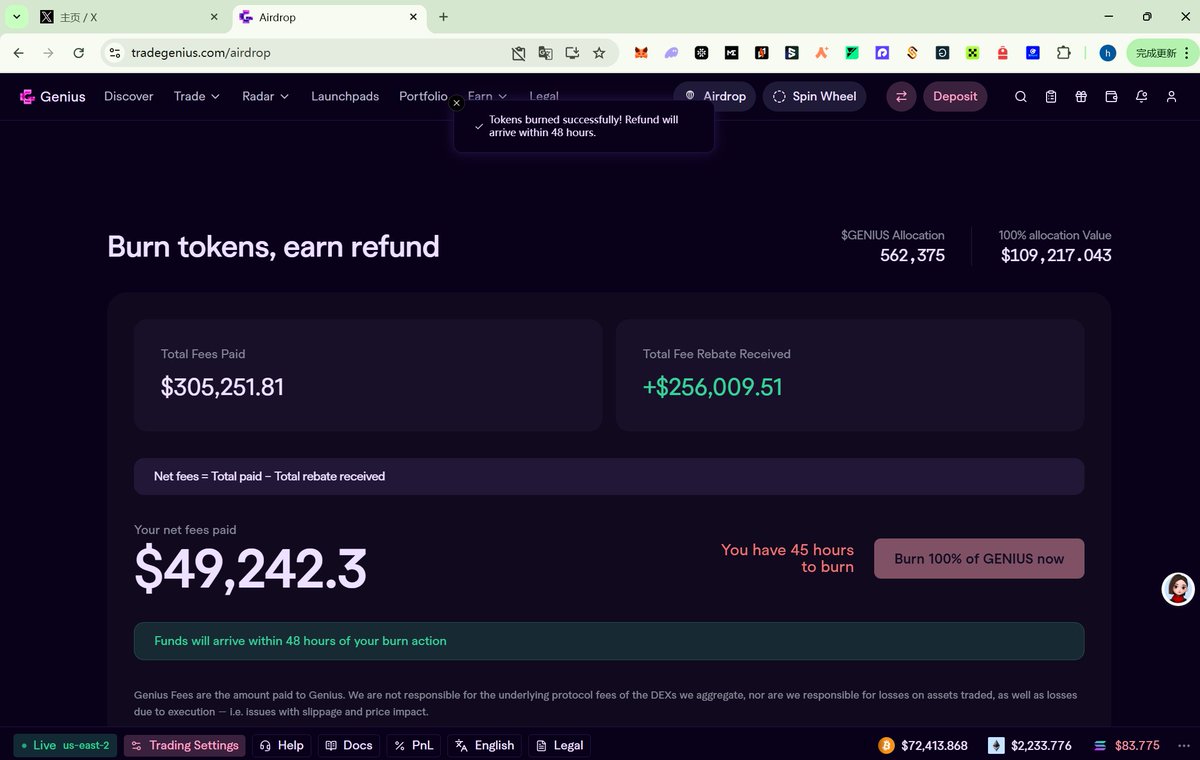
Task: Go to Launchpads in navigation
Action: (345, 96)
